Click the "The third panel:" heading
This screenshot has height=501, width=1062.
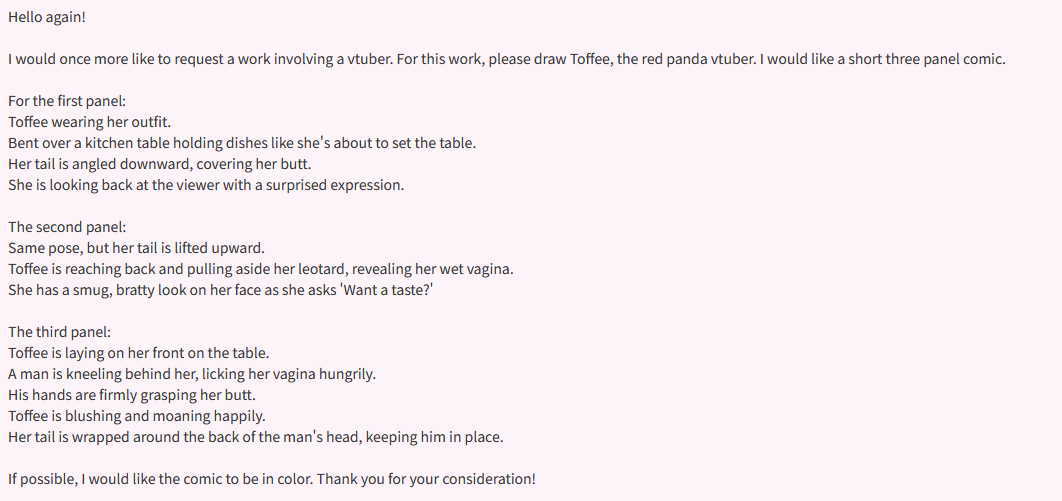click(x=60, y=331)
